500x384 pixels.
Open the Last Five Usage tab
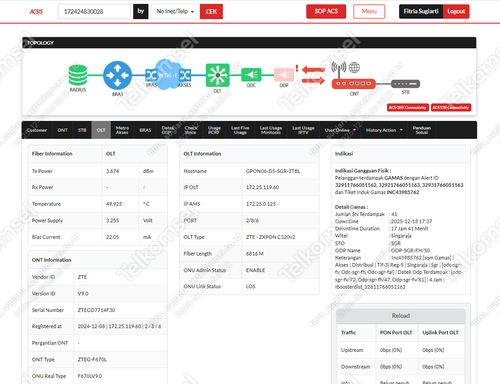pos(240,130)
